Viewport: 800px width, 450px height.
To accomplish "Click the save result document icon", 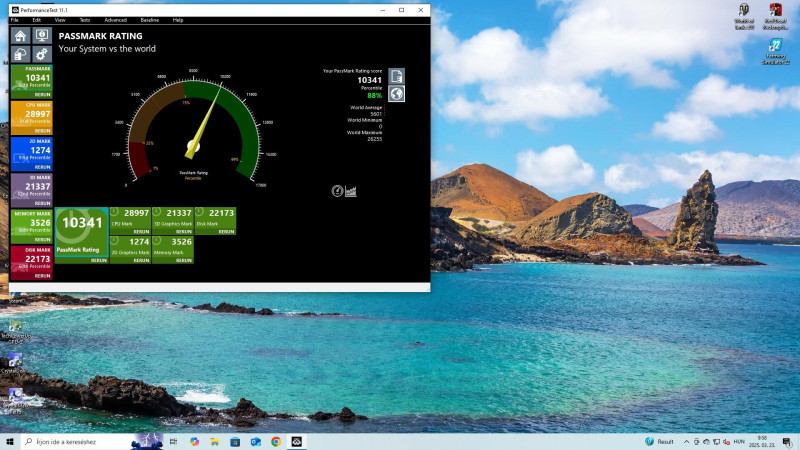I will point(396,76).
